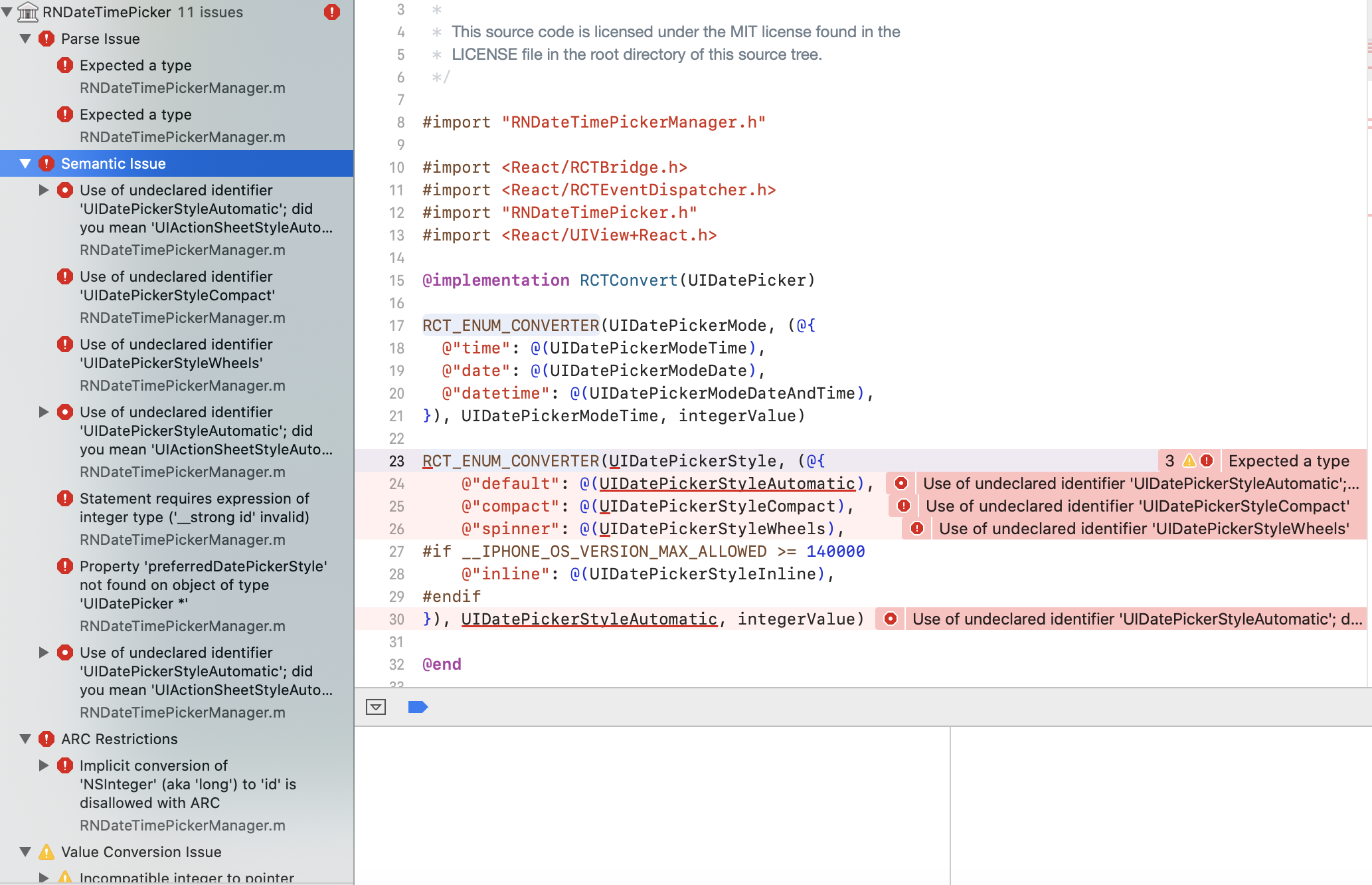Select the project library icon next to RNDateTimePicker

(27, 12)
